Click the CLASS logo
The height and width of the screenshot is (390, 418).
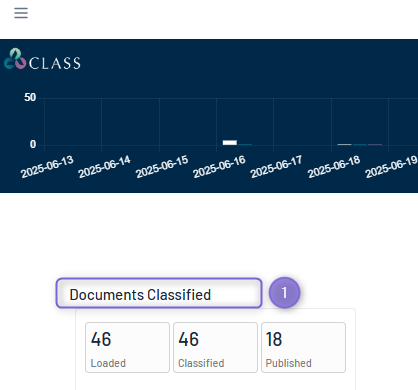[42, 59]
